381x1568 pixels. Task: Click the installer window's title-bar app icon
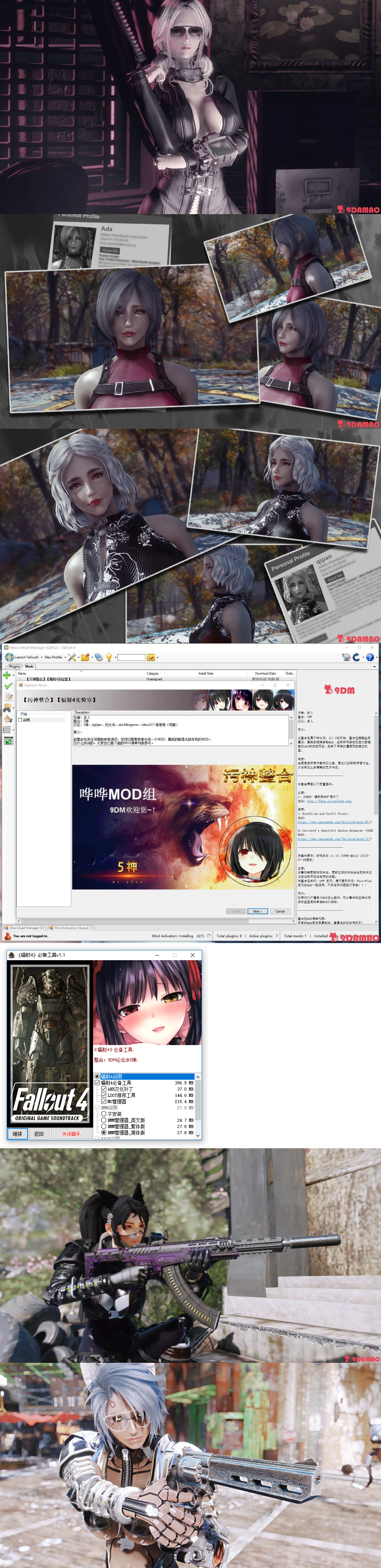point(12,955)
